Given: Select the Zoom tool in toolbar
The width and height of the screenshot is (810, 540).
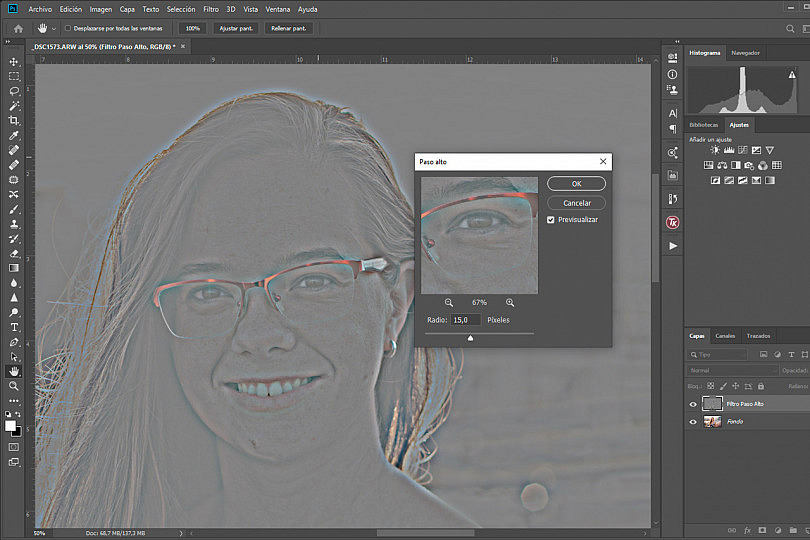Looking at the screenshot, I should click(x=14, y=386).
